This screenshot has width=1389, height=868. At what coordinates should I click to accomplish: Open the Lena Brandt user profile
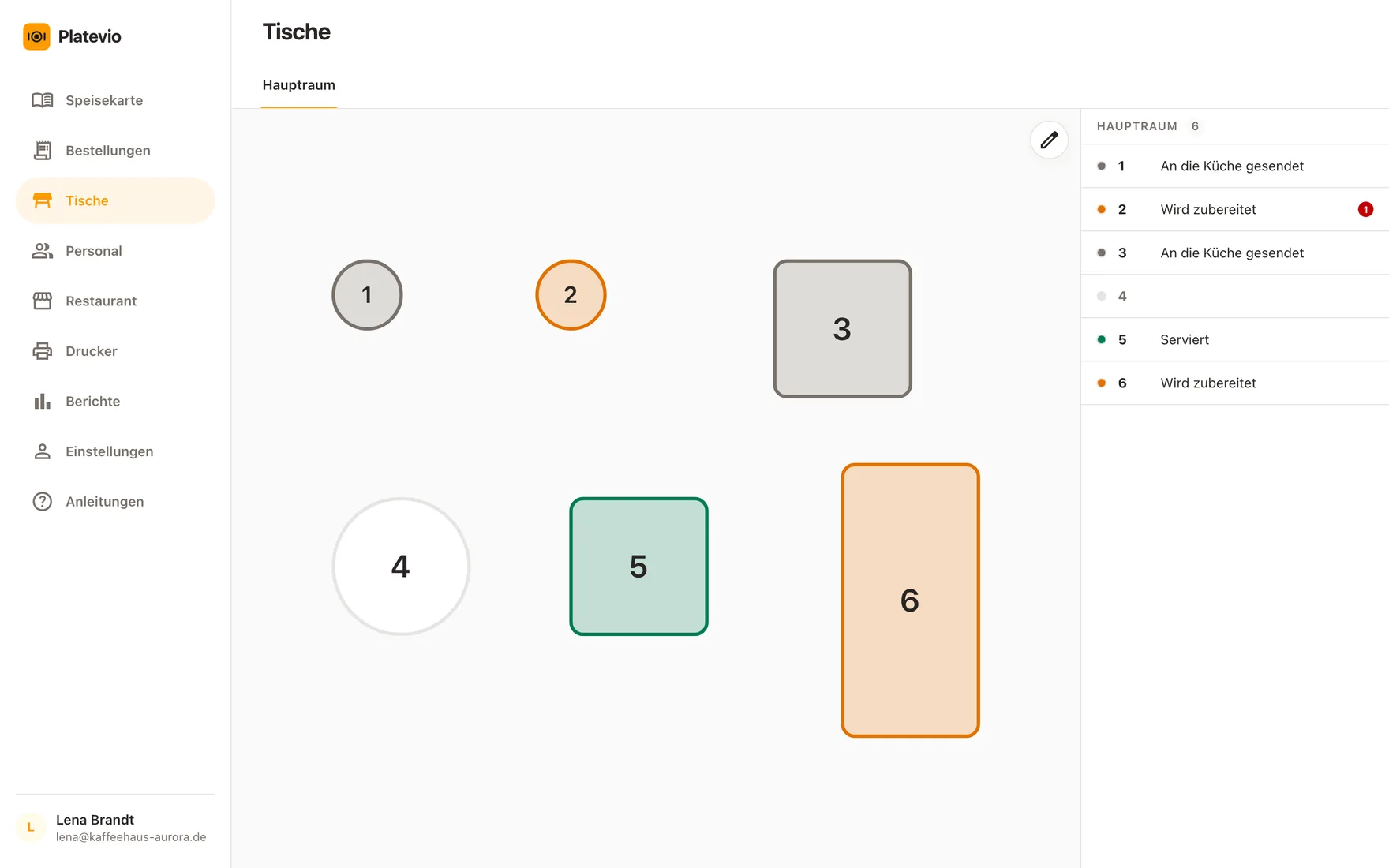[115, 828]
